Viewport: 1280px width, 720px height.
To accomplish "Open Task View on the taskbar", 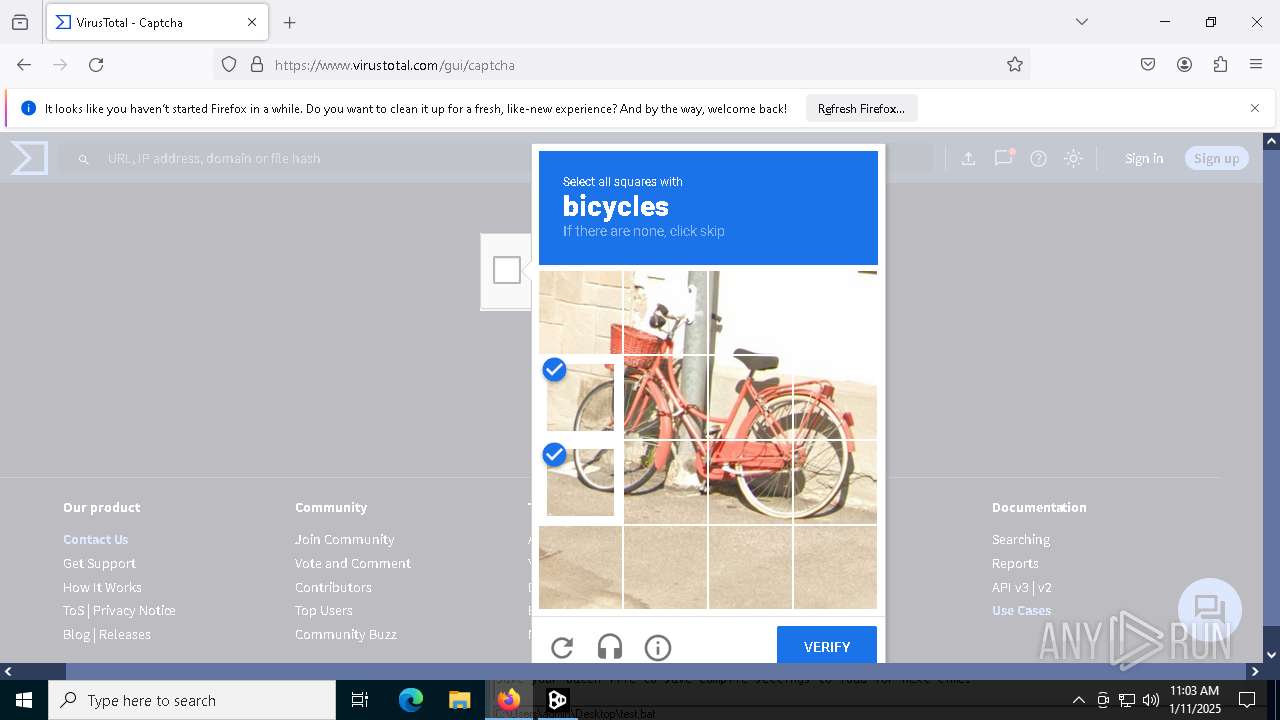I will click(x=360, y=700).
